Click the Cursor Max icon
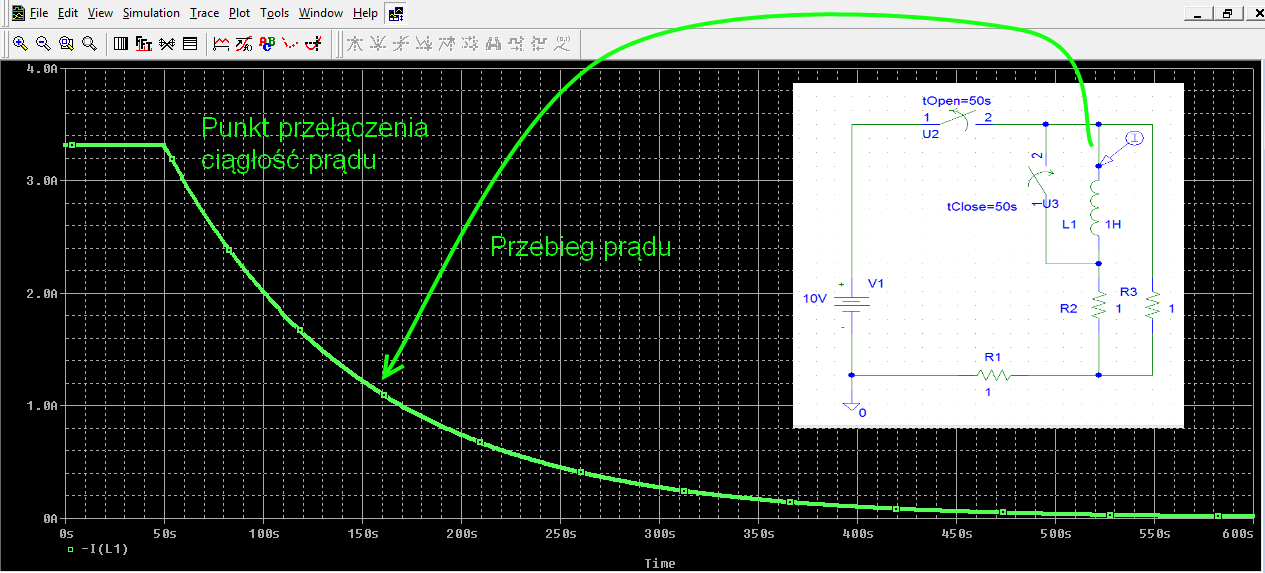The image size is (1265, 573). click(447, 43)
